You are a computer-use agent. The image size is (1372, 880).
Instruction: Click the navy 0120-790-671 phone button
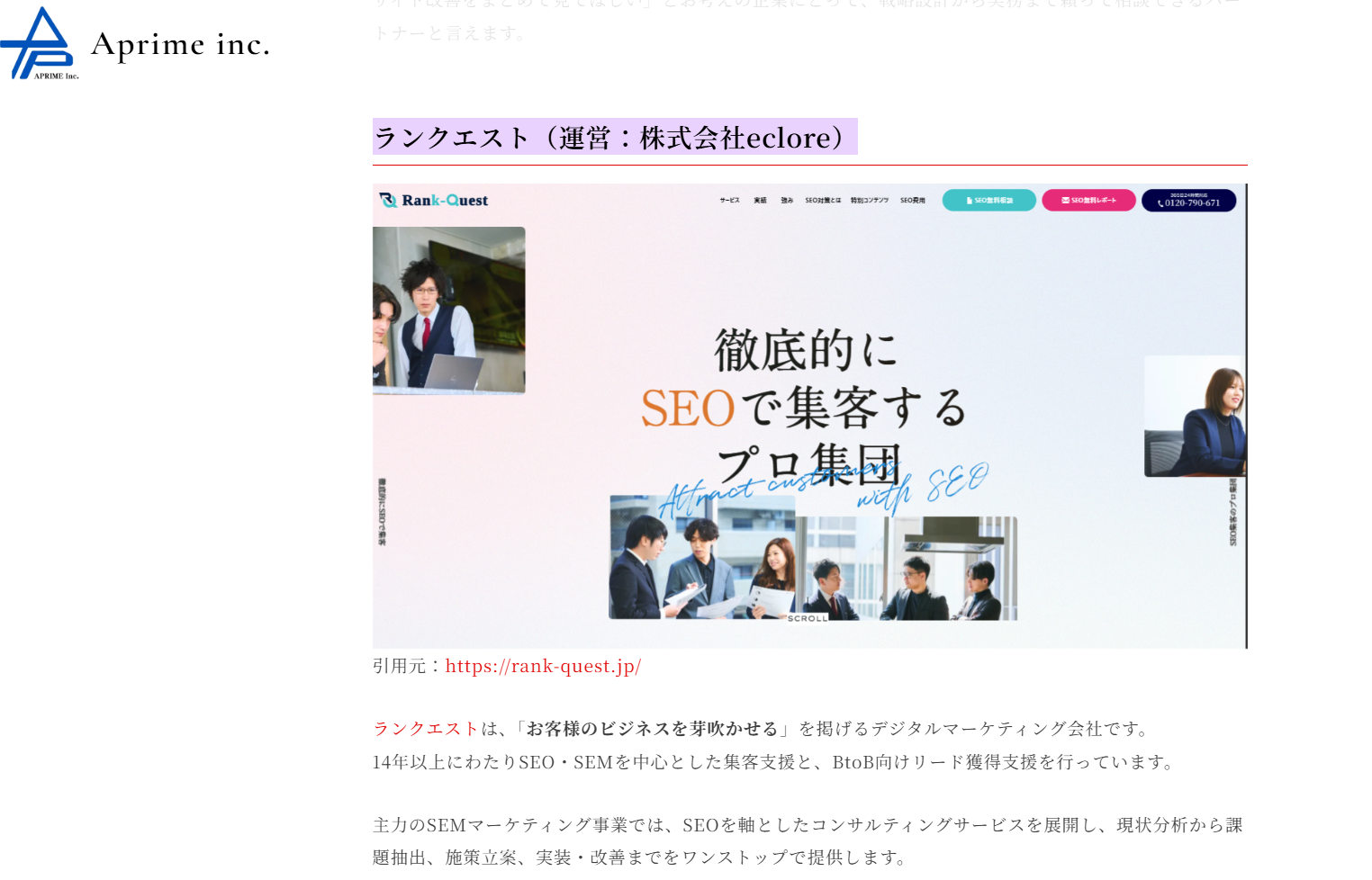[x=1189, y=201]
